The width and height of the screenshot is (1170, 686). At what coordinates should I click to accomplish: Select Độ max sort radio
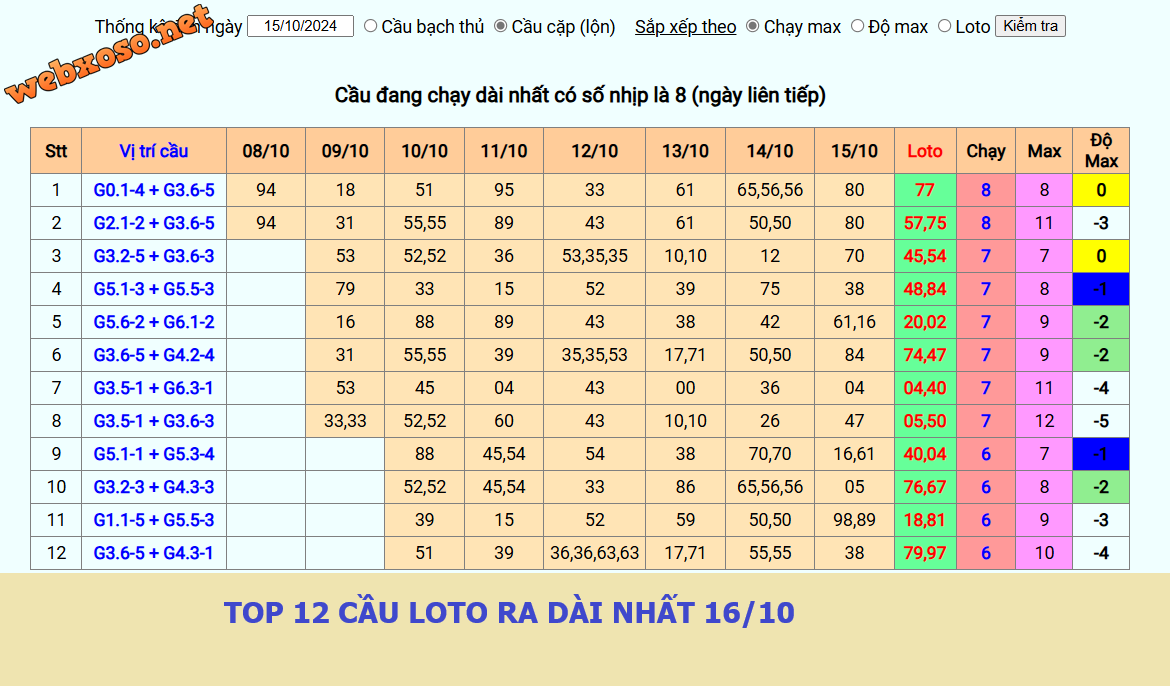pyautogui.click(x=857, y=26)
